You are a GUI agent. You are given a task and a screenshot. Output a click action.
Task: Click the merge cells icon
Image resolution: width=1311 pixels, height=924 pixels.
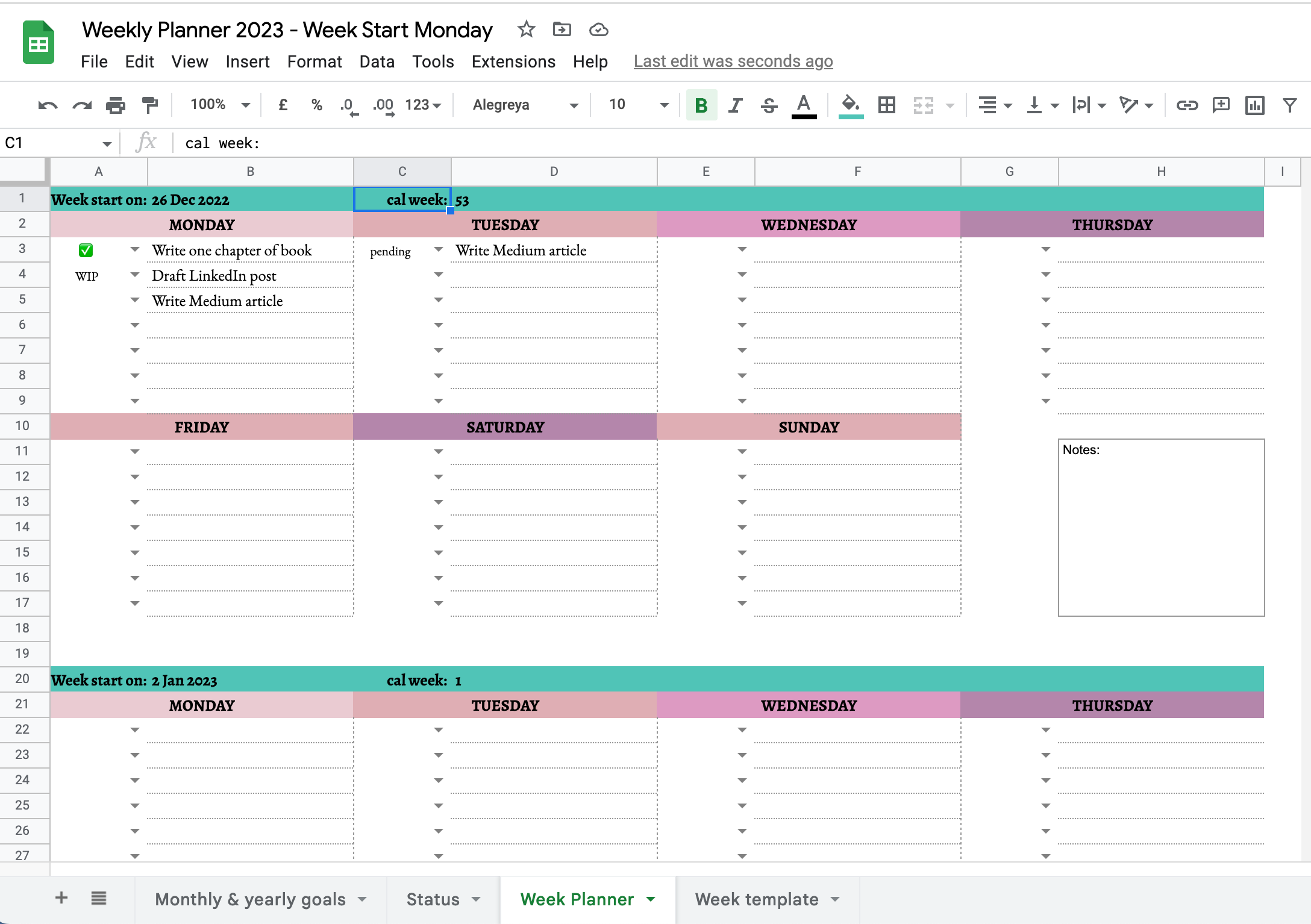pyautogui.click(x=921, y=105)
